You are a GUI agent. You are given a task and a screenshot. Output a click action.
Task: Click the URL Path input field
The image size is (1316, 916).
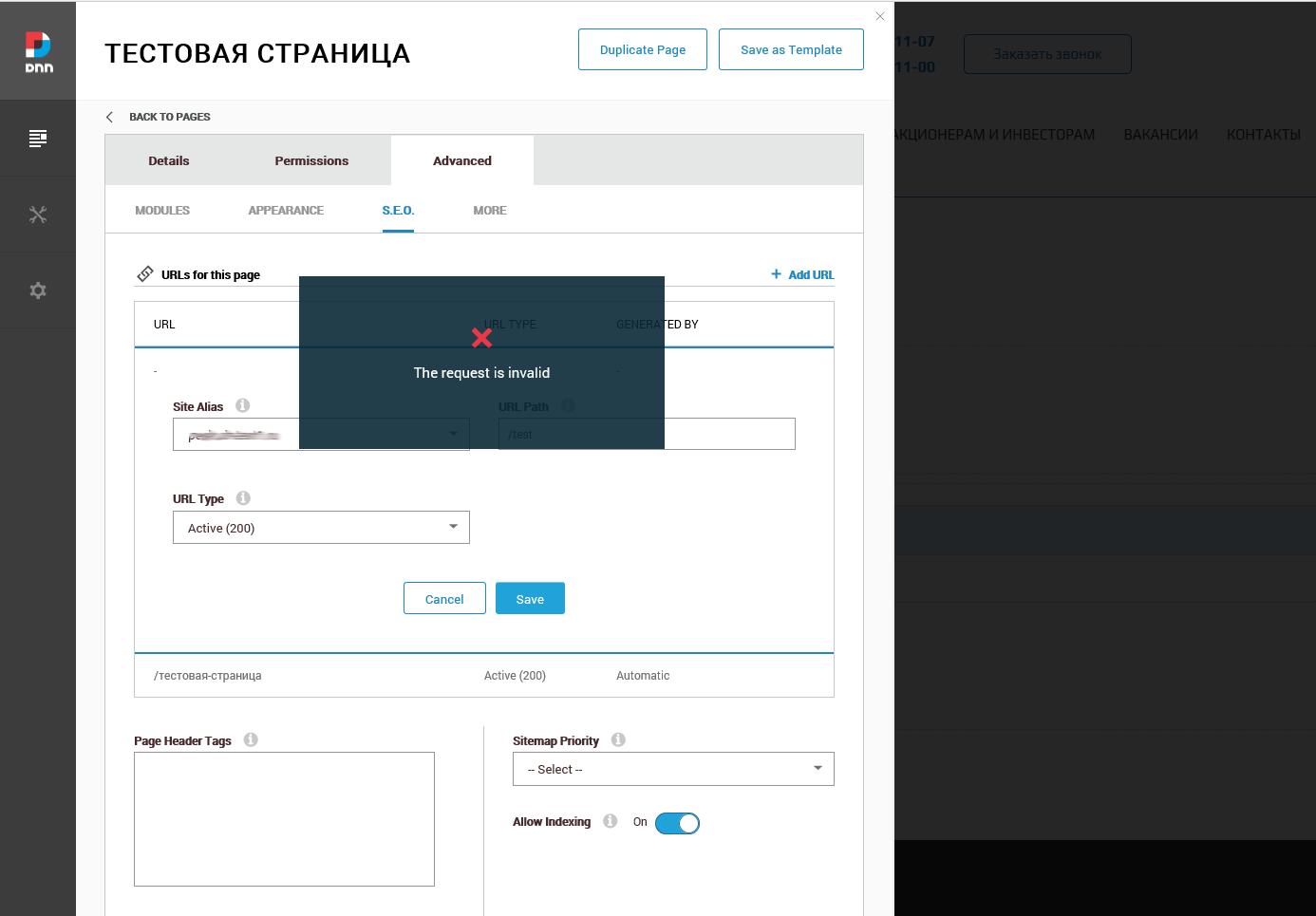click(x=647, y=434)
